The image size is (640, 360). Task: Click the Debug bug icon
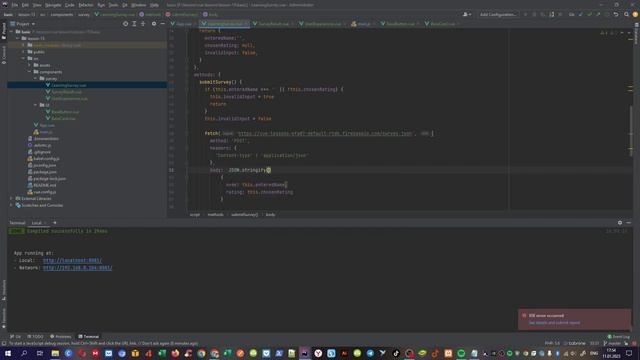(x=534, y=15)
